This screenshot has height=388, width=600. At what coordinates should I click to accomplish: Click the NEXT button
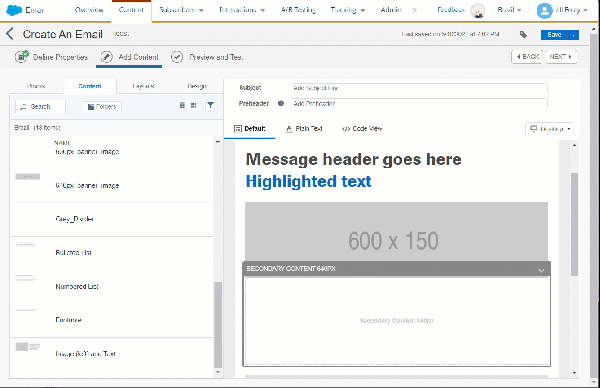561,57
